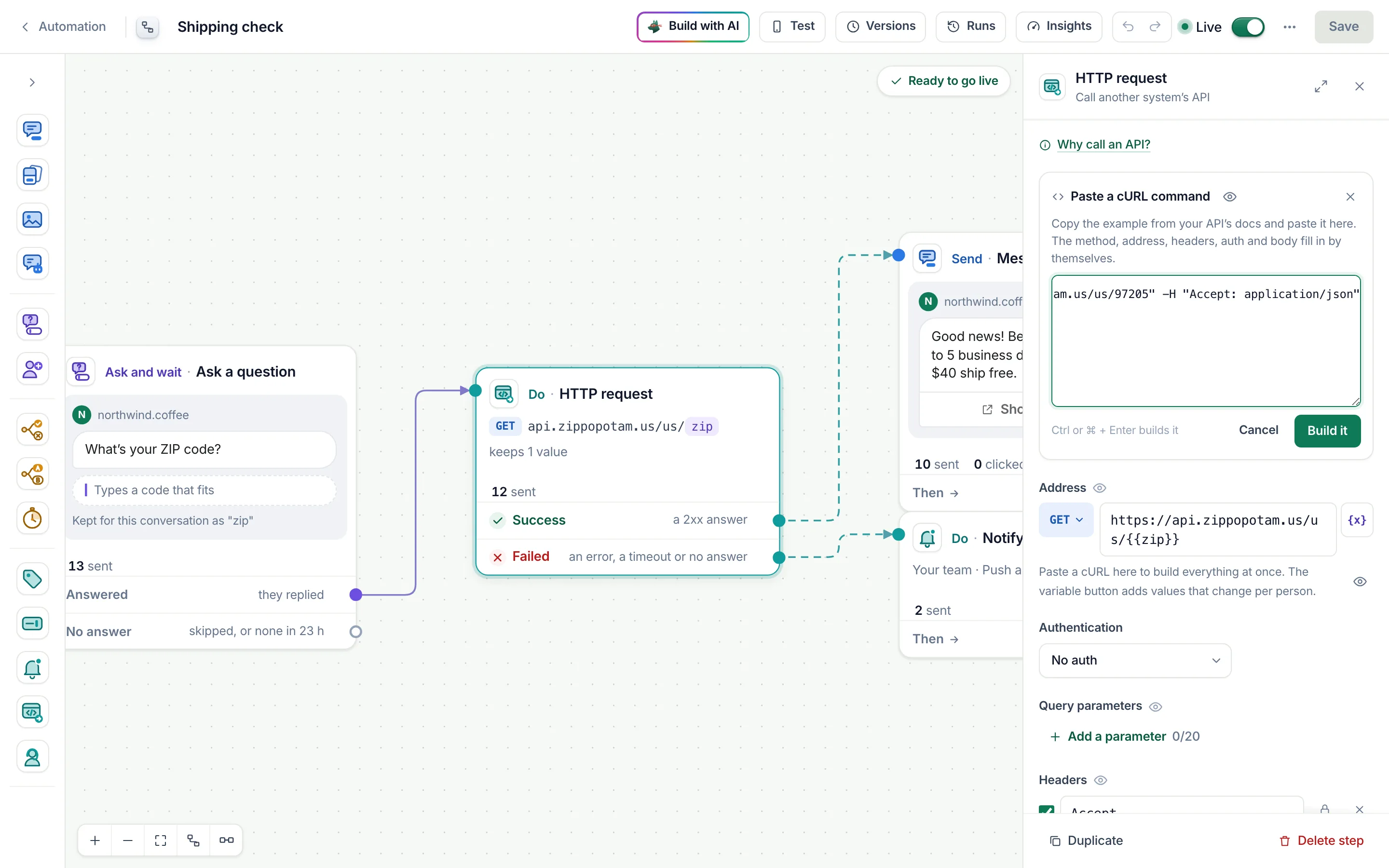Click the Build it button
Screen dimensions: 1389x868
[x=1327, y=431]
